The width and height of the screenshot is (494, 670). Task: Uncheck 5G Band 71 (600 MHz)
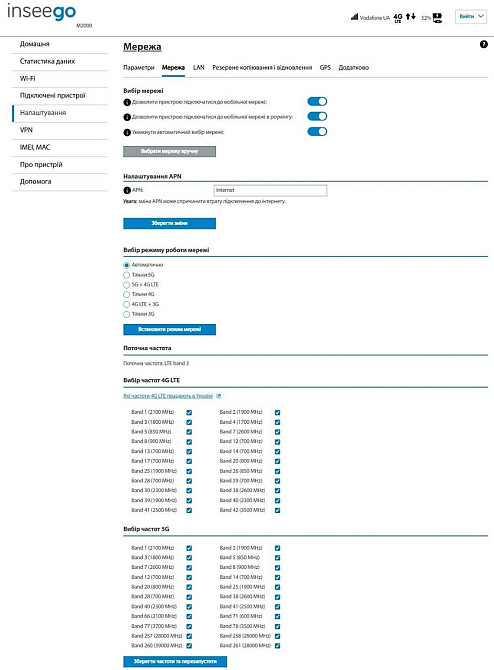click(277, 617)
